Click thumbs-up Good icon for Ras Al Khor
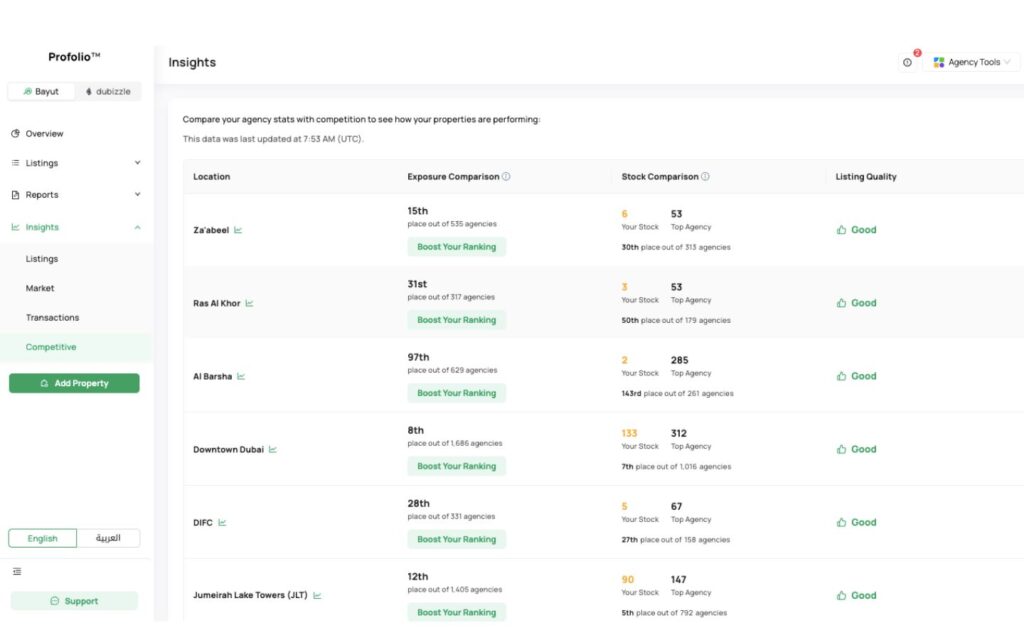This screenshot has width=1024, height=640. [841, 303]
